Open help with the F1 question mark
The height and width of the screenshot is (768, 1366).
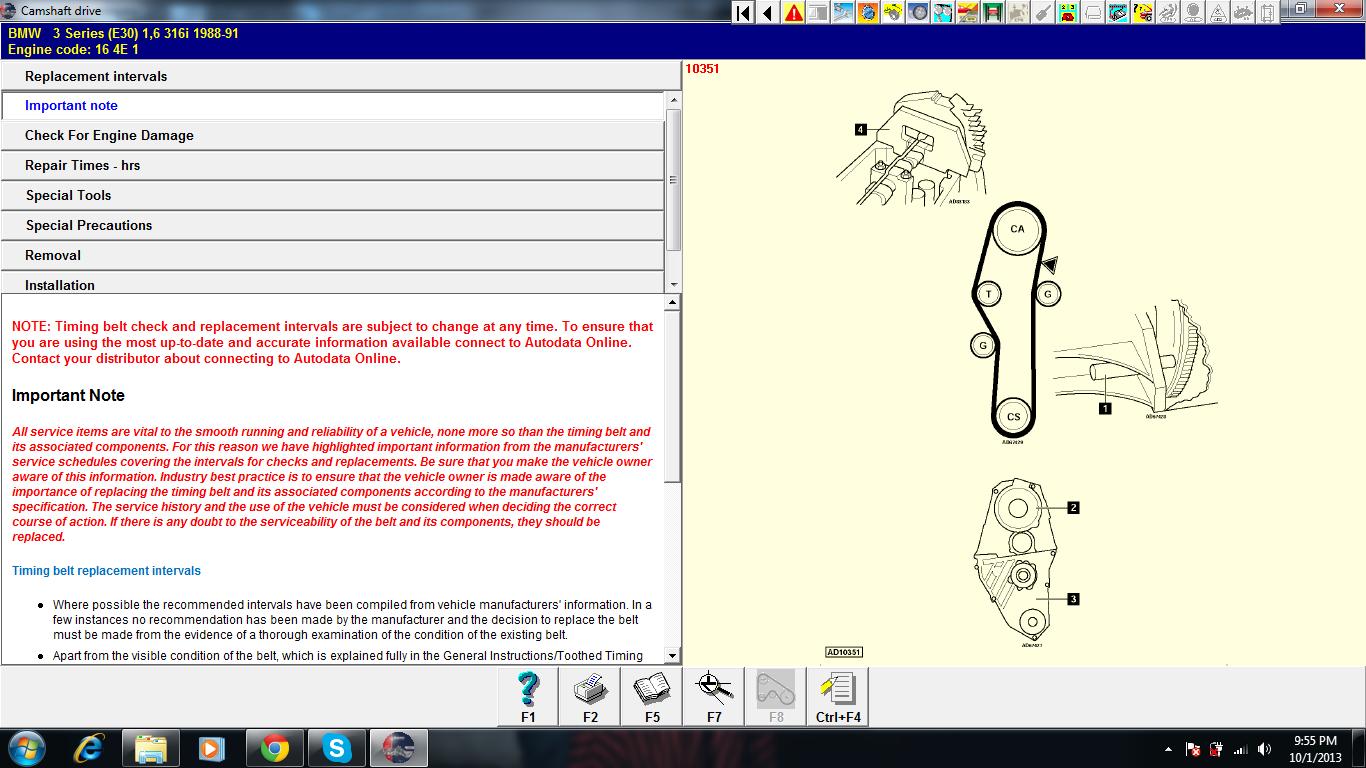click(x=528, y=696)
